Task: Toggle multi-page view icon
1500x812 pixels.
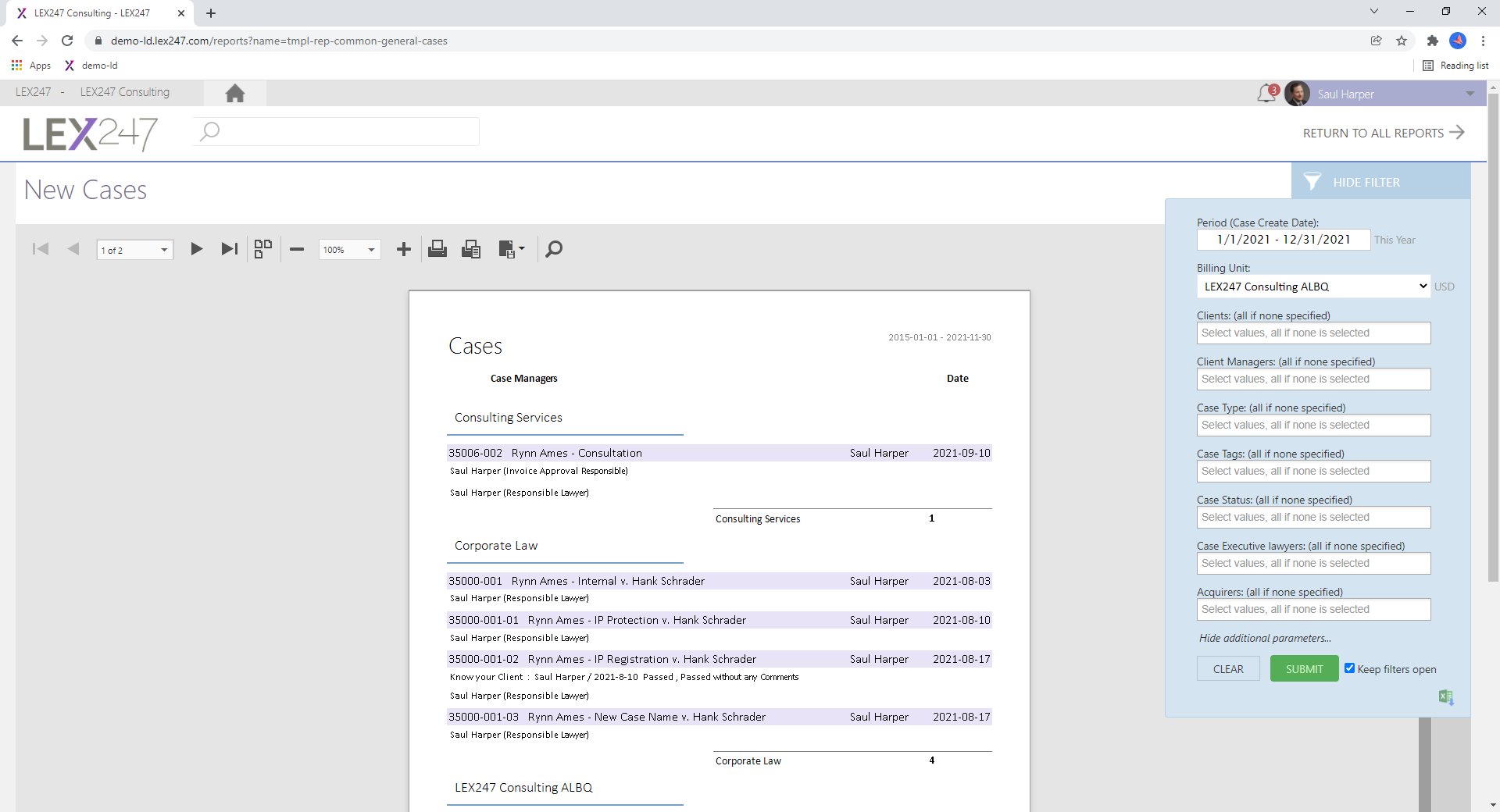Action: click(x=263, y=249)
